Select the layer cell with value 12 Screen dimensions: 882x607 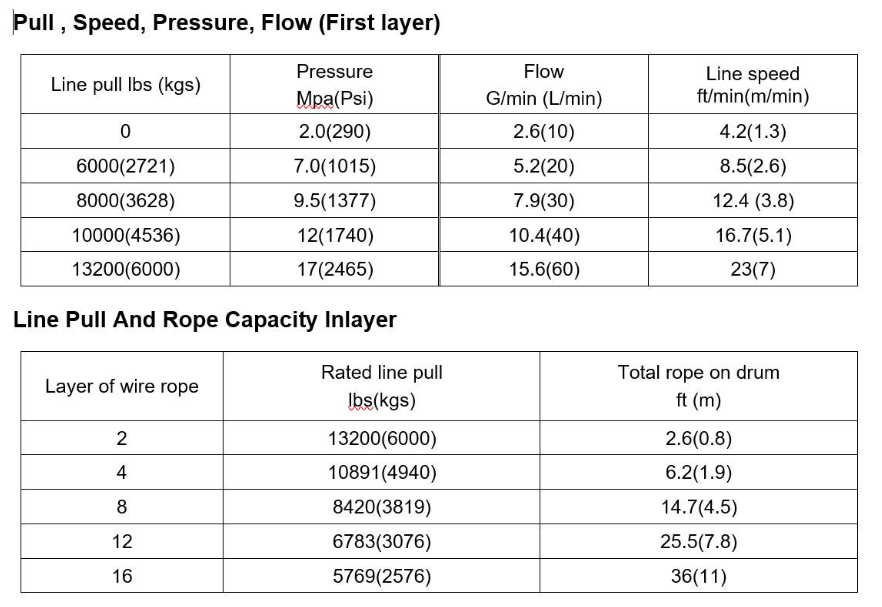click(x=122, y=541)
